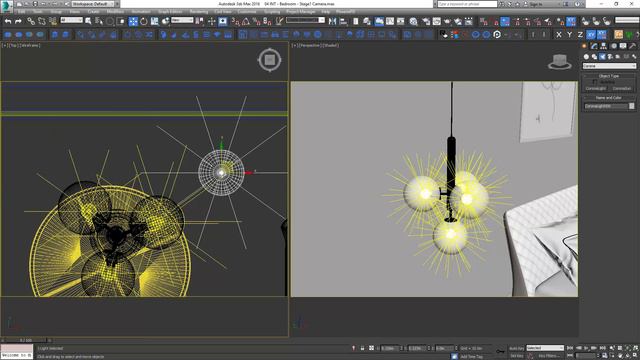
Task: Click the time slider at 0 / 100
Action: pyautogui.click(x=26, y=340)
